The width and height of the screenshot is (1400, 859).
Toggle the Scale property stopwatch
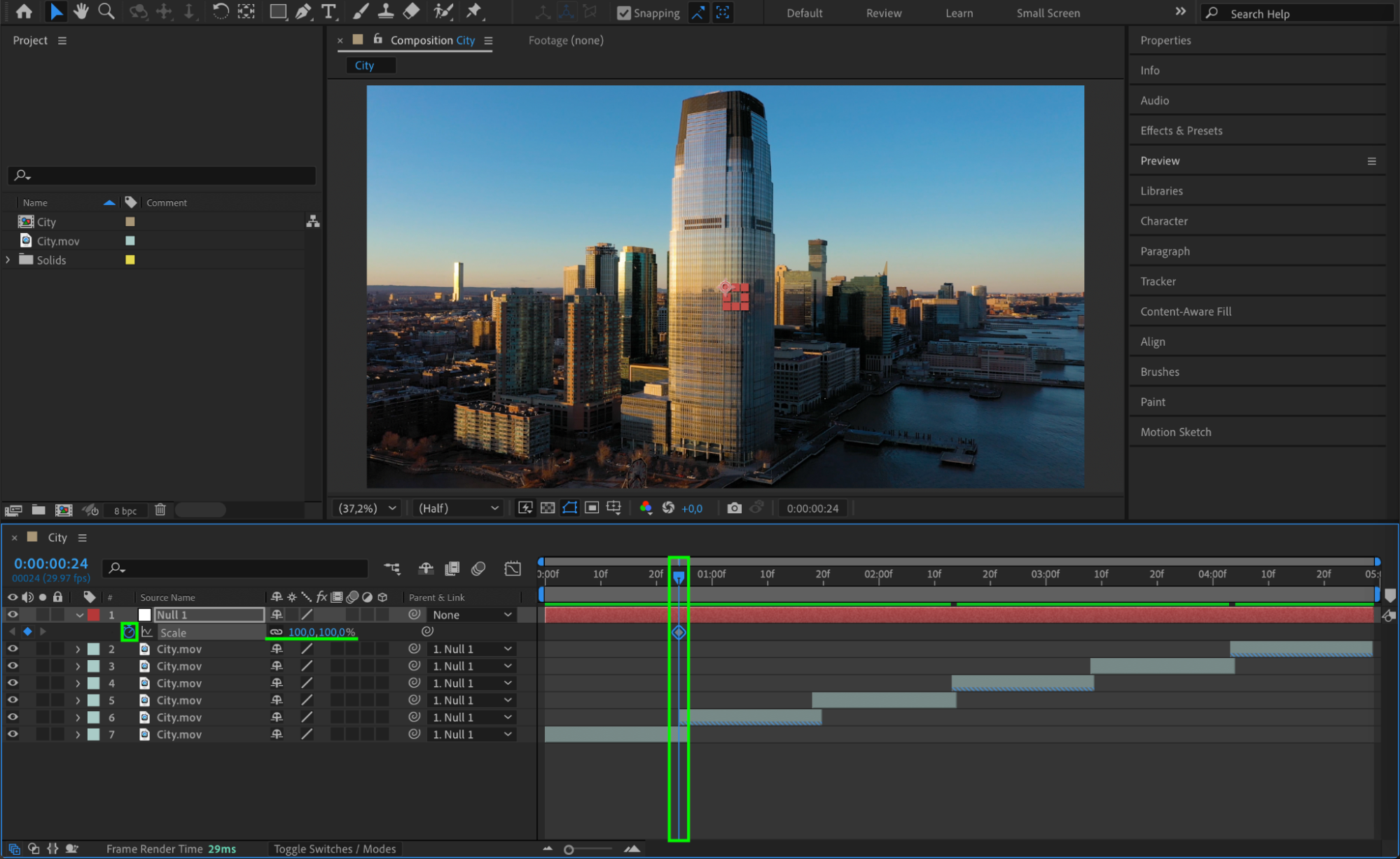pyautogui.click(x=129, y=632)
